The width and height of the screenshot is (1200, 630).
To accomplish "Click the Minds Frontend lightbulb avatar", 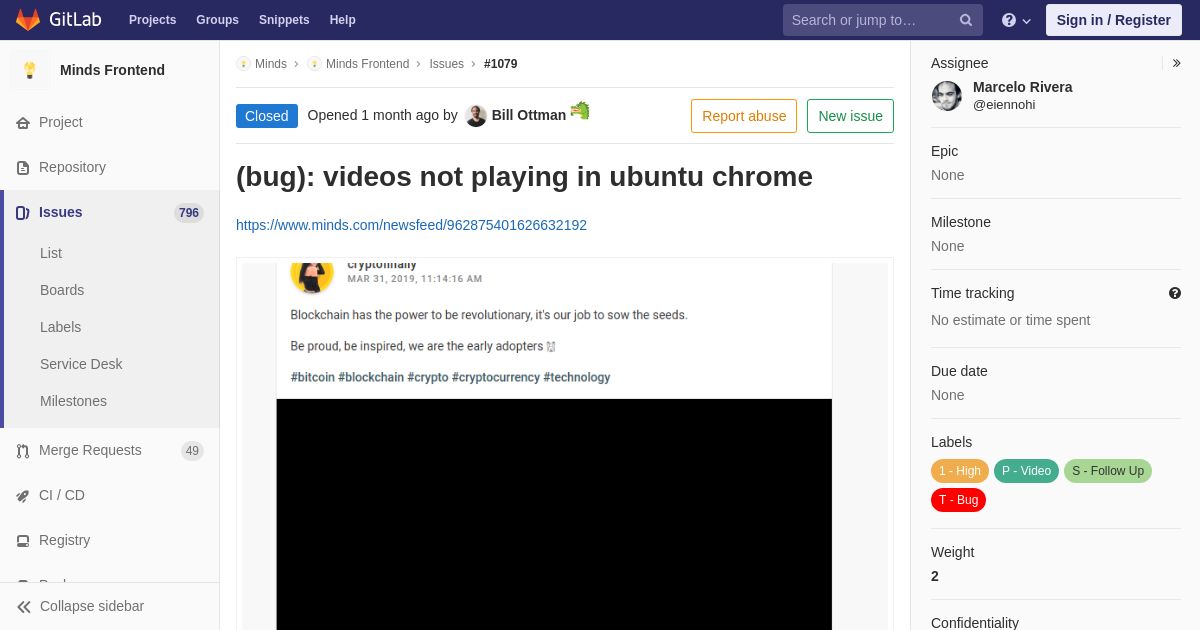I will pos(30,70).
